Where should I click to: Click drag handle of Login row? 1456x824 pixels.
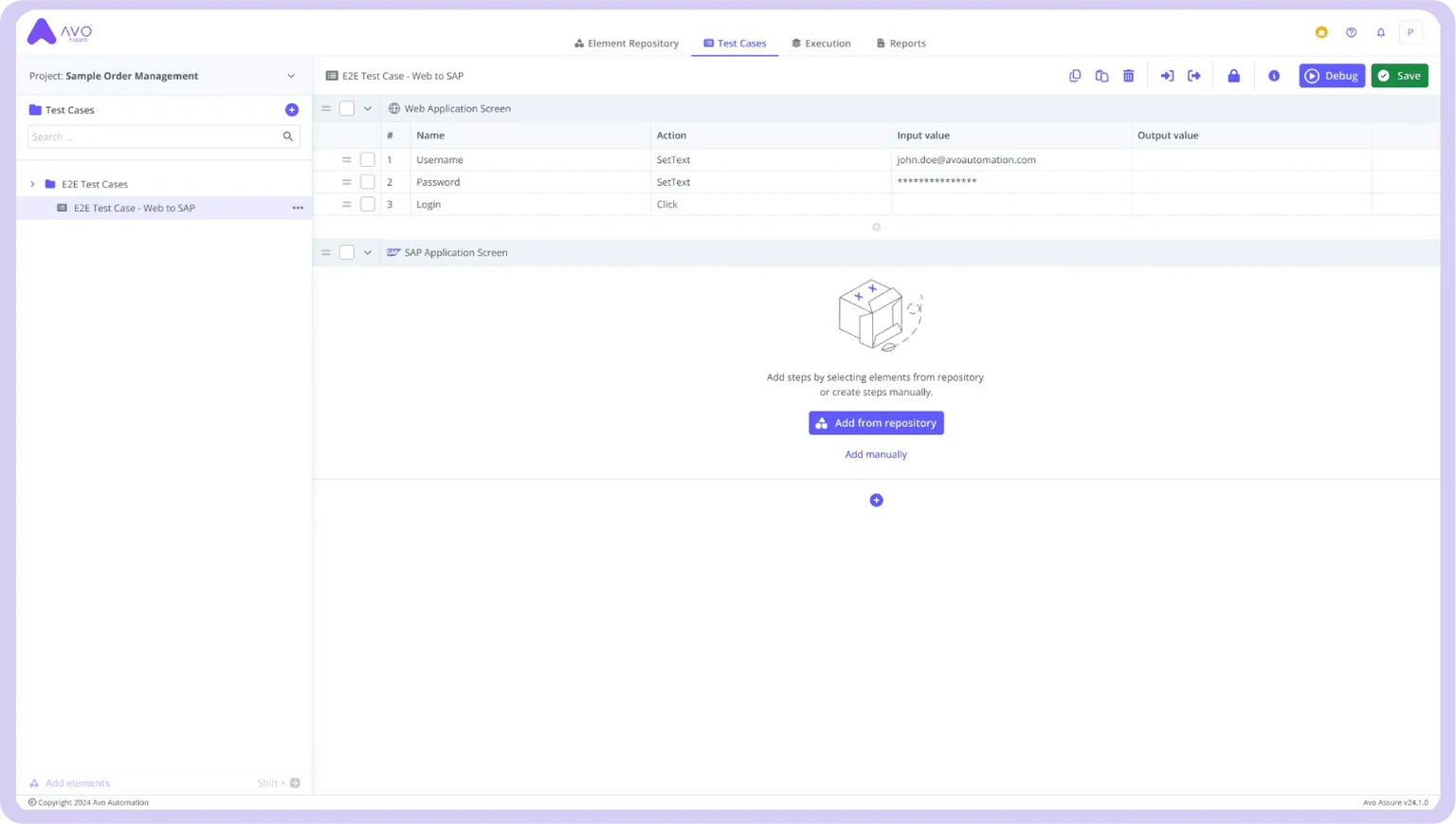point(347,204)
